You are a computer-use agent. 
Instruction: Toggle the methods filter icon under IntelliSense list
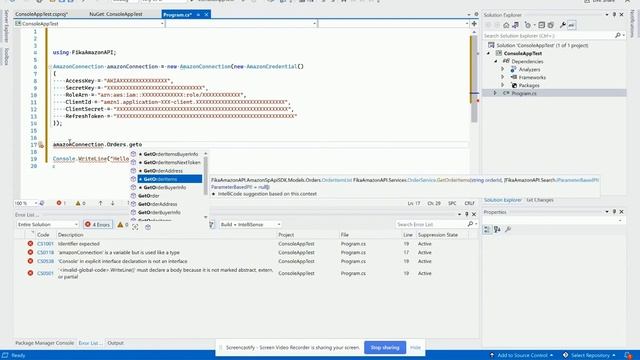(x=148, y=227)
